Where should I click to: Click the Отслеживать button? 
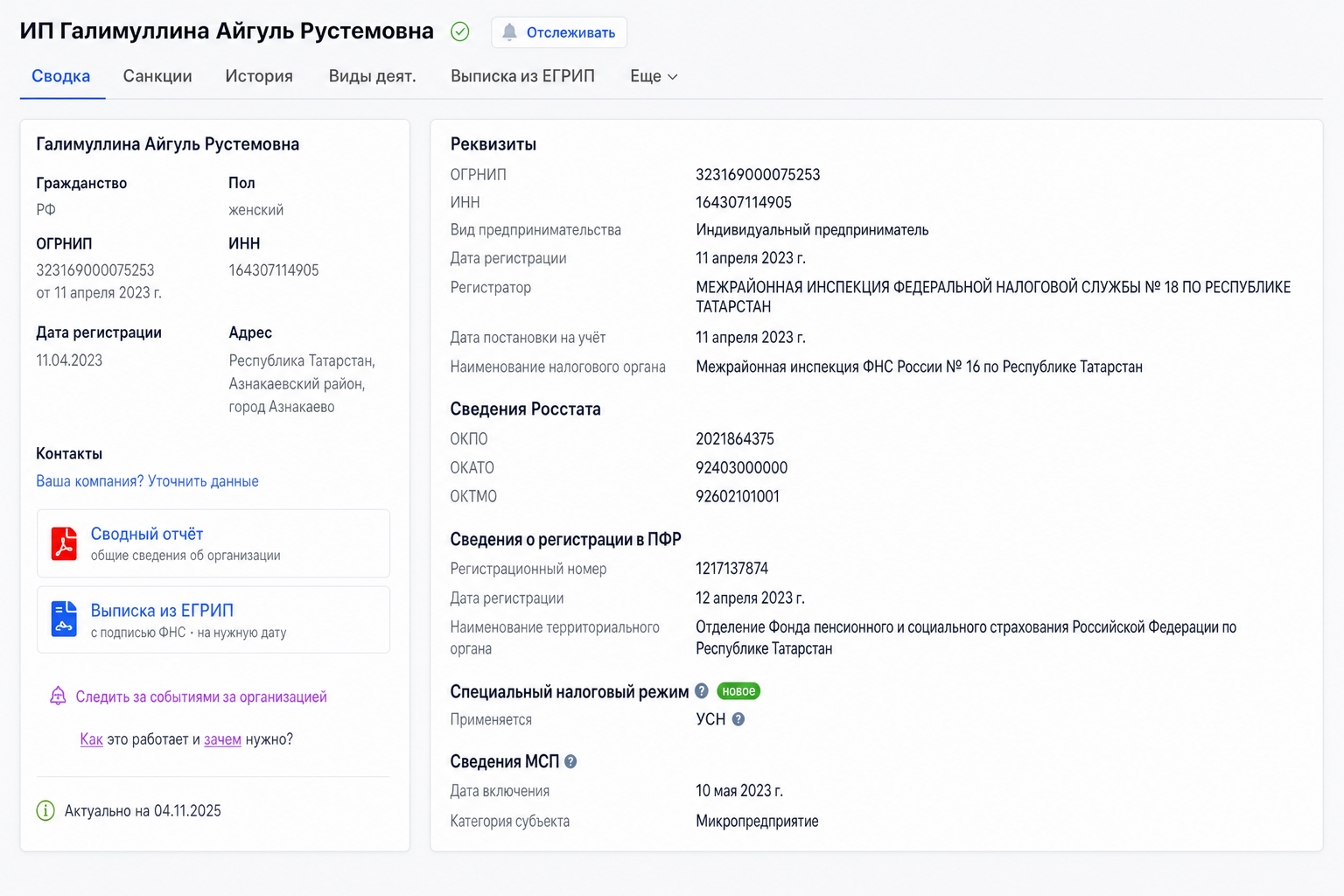pos(559,32)
